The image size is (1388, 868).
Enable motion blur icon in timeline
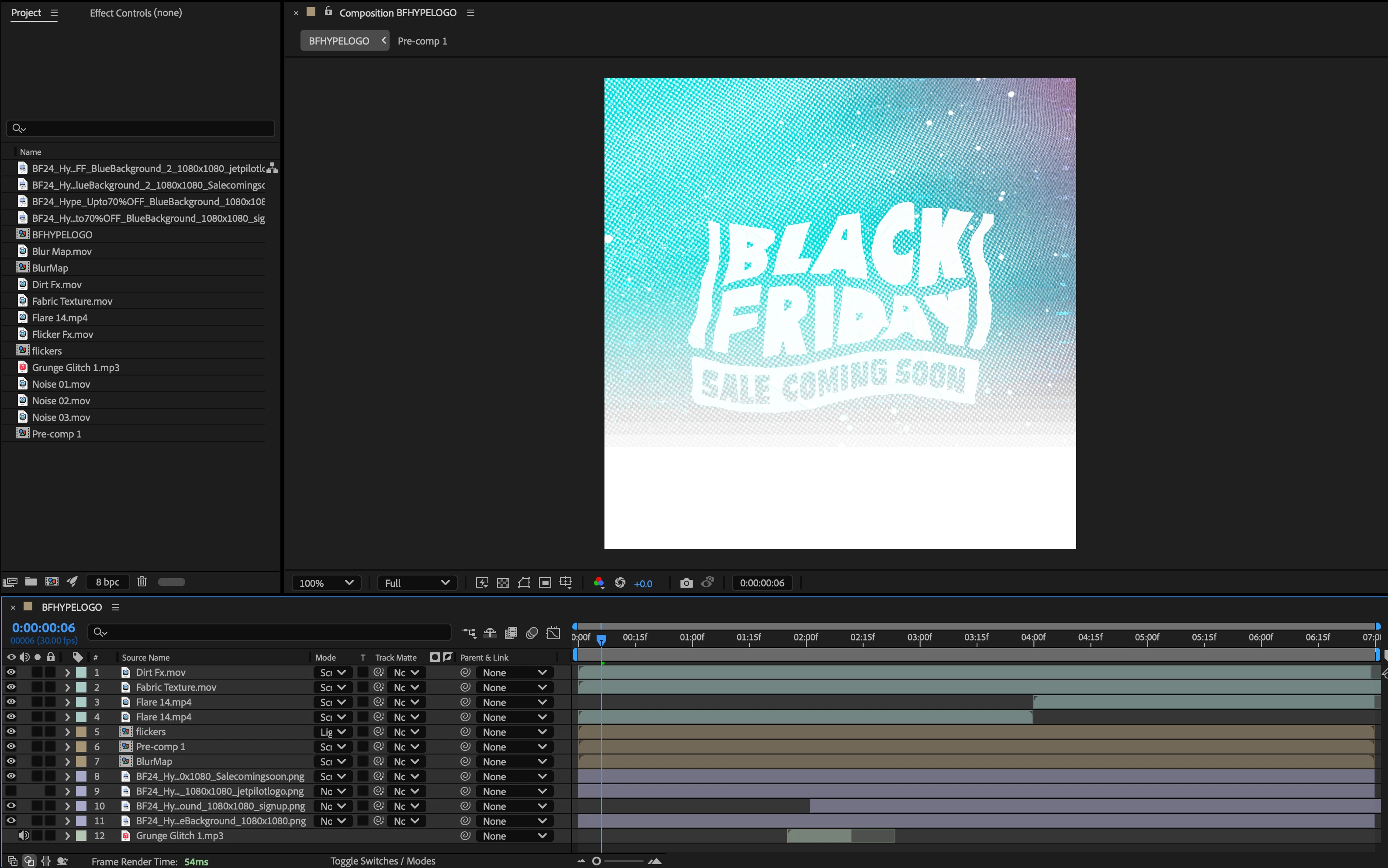(x=532, y=633)
